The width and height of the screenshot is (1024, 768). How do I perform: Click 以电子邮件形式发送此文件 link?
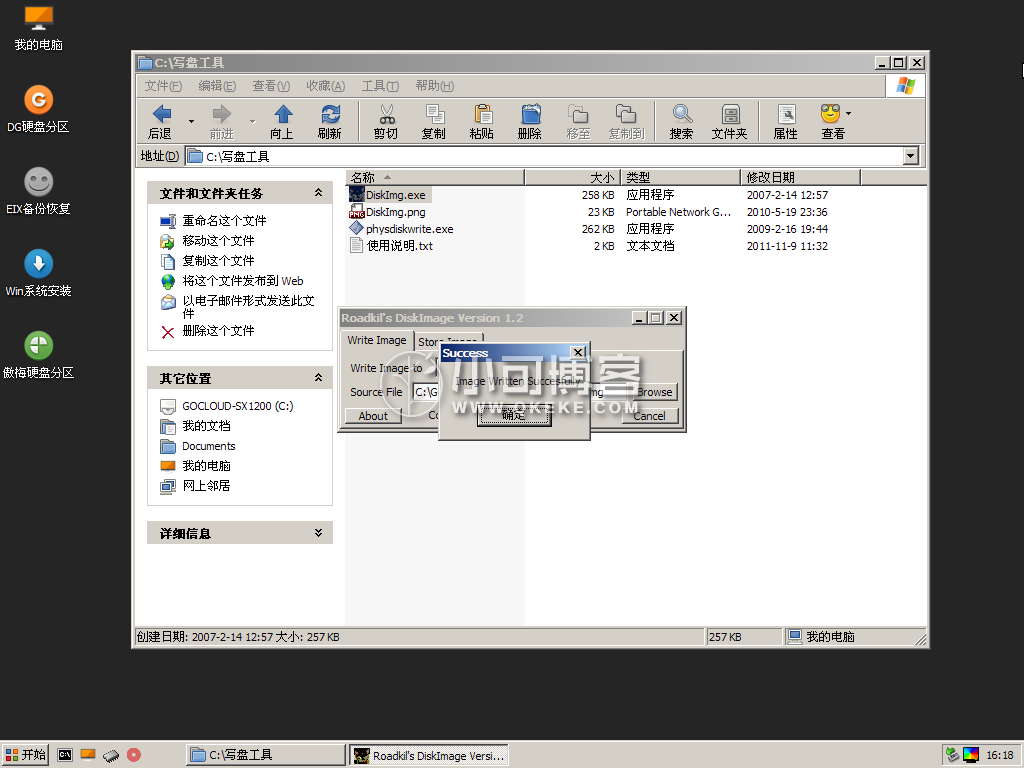(x=248, y=306)
